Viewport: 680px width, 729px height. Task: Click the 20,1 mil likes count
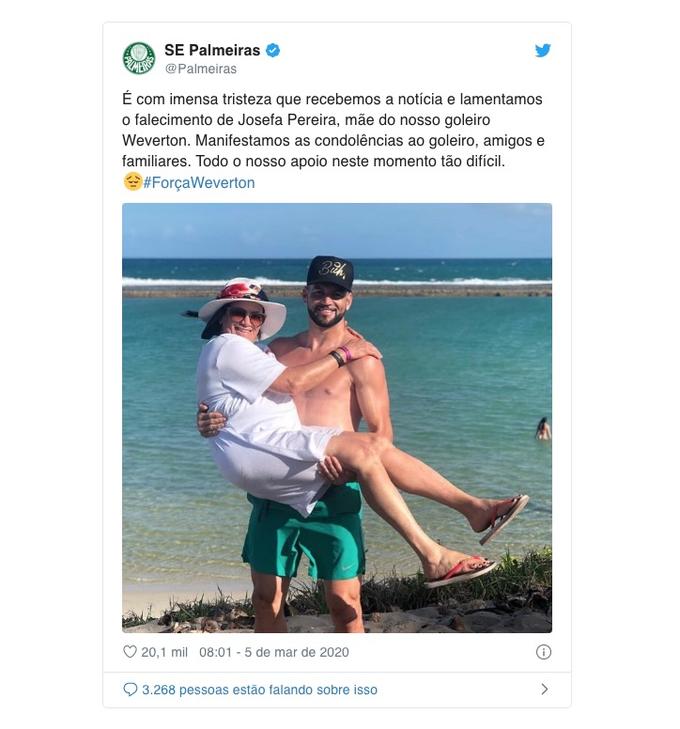click(x=165, y=652)
